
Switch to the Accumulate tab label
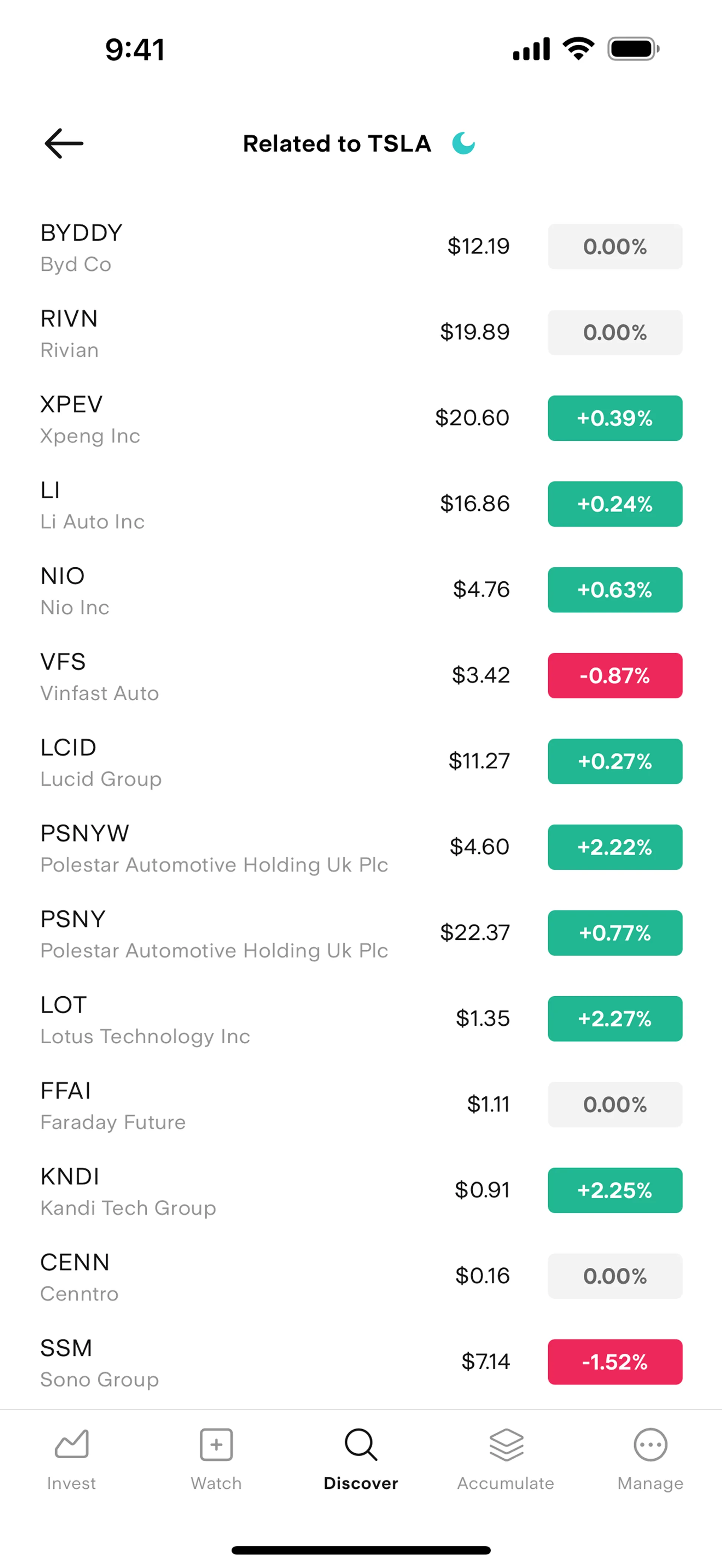(x=506, y=1483)
